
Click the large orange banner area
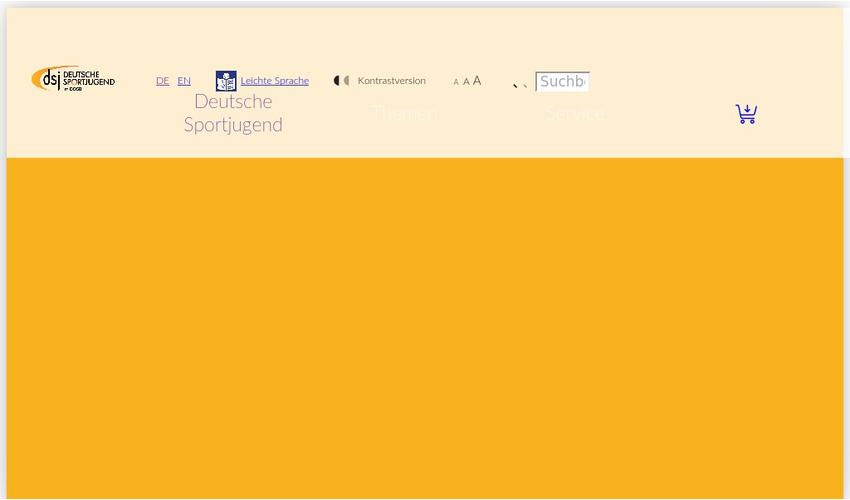tap(425, 330)
